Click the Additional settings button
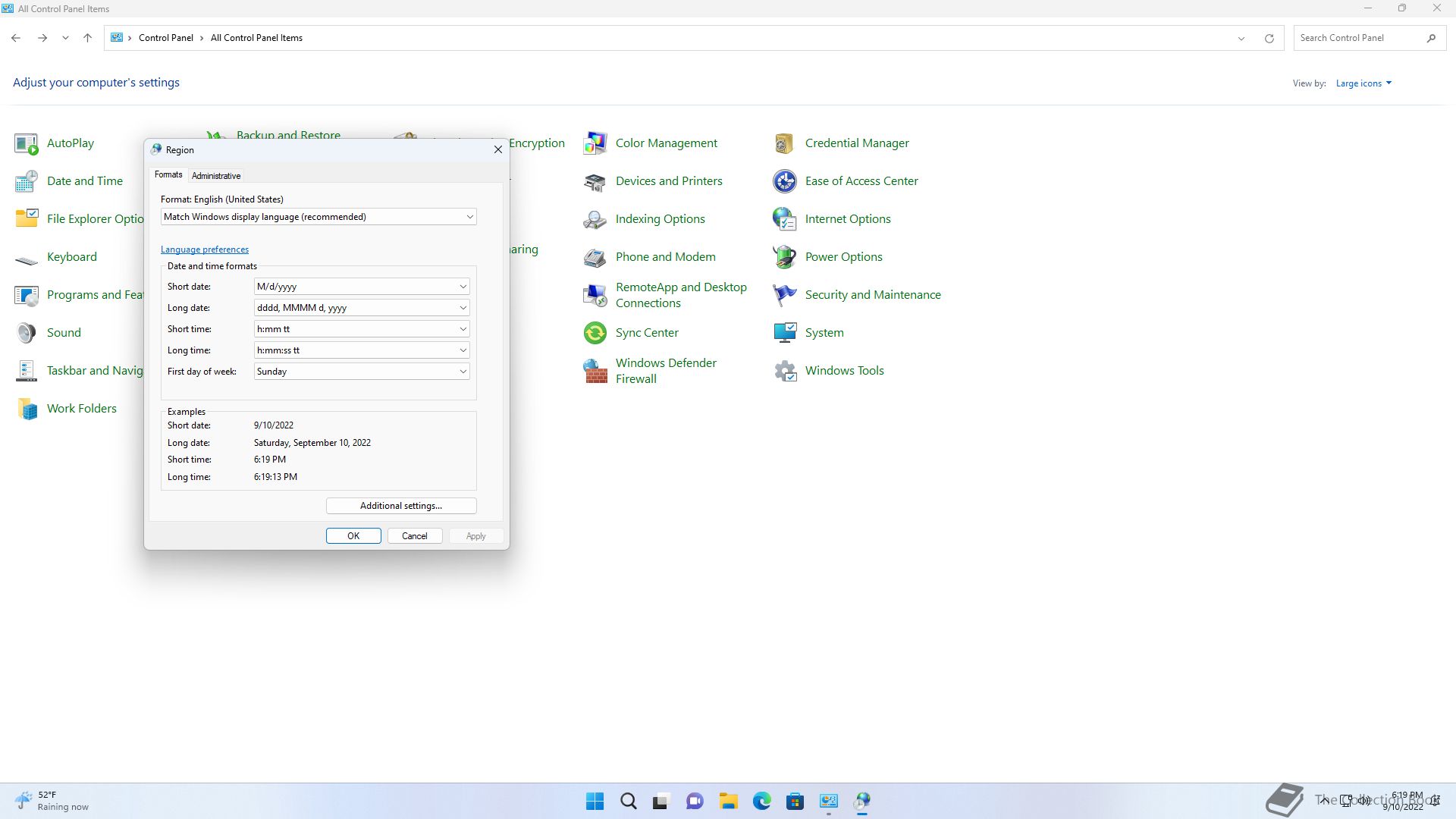This screenshot has height=819, width=1456. click(x=401, y=506)
